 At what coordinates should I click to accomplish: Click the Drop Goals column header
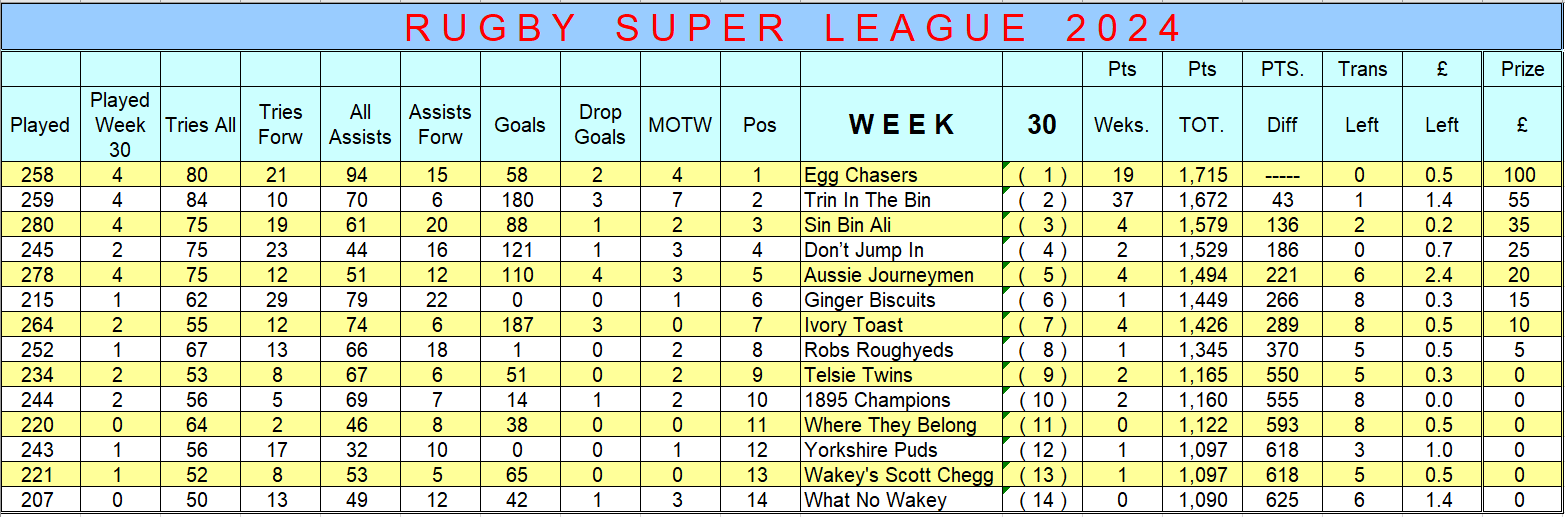[x=600, y=125]
